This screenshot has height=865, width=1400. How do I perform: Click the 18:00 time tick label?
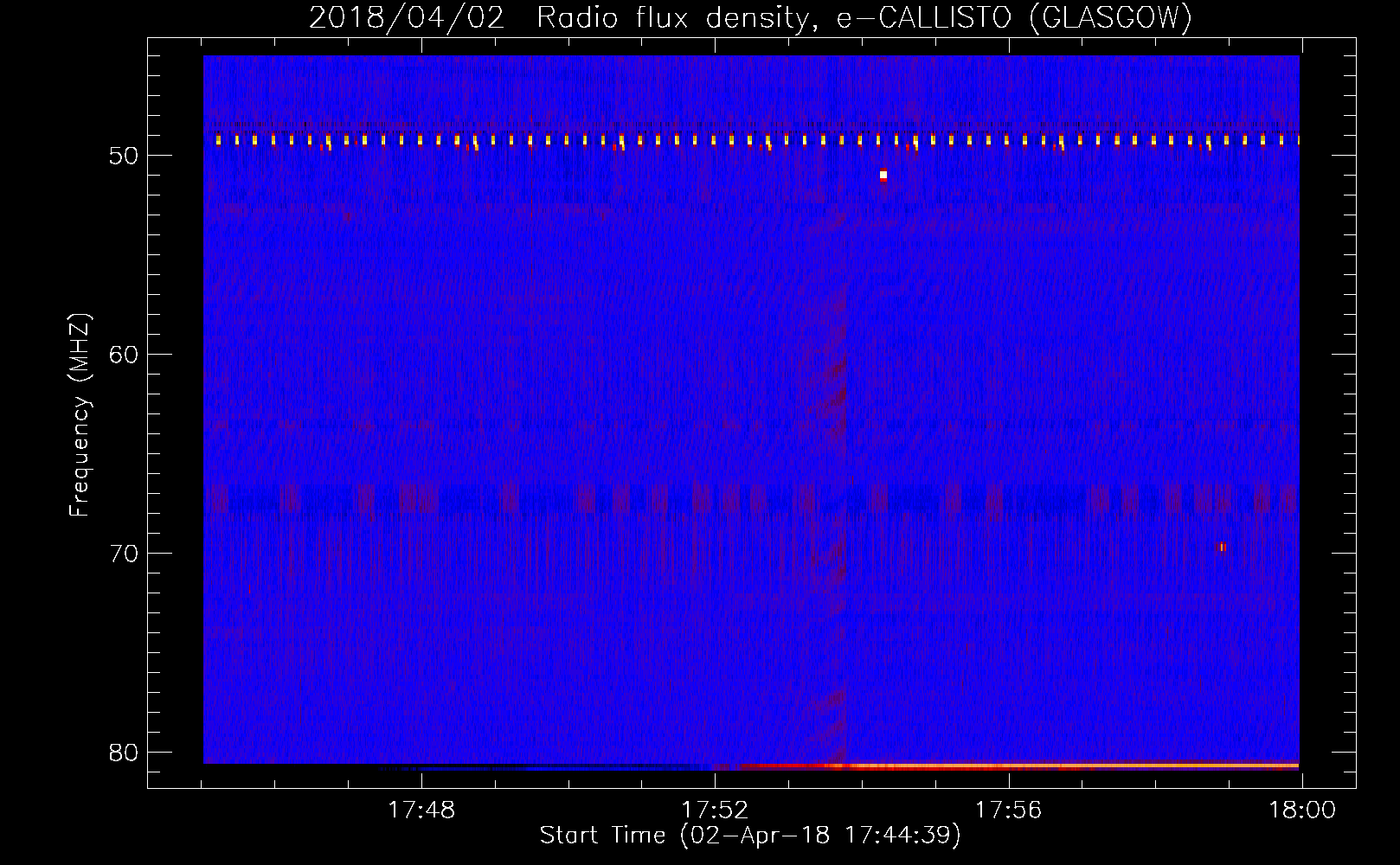pyautogui.click(x=1301, y=811)
